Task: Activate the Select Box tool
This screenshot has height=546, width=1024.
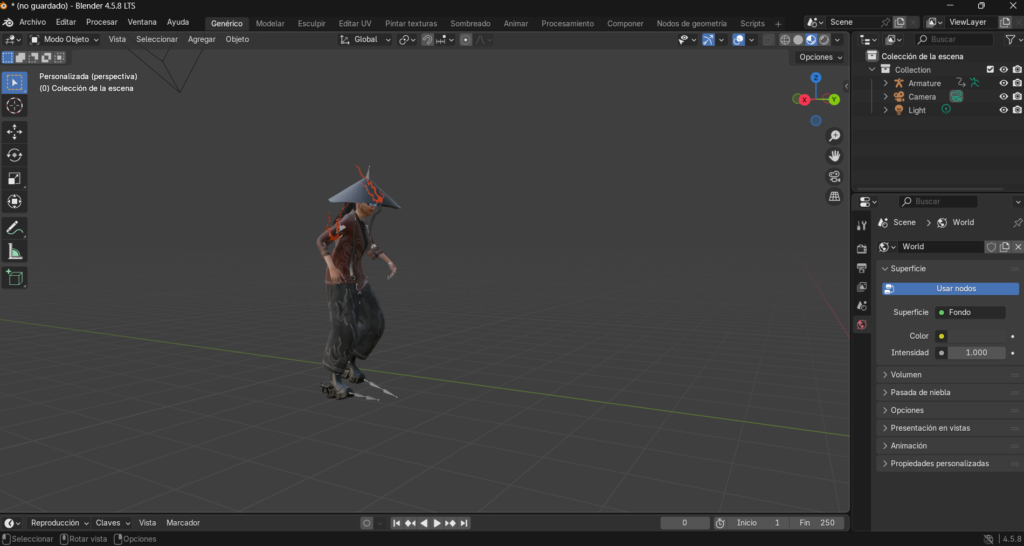Action: coord(14,82)
